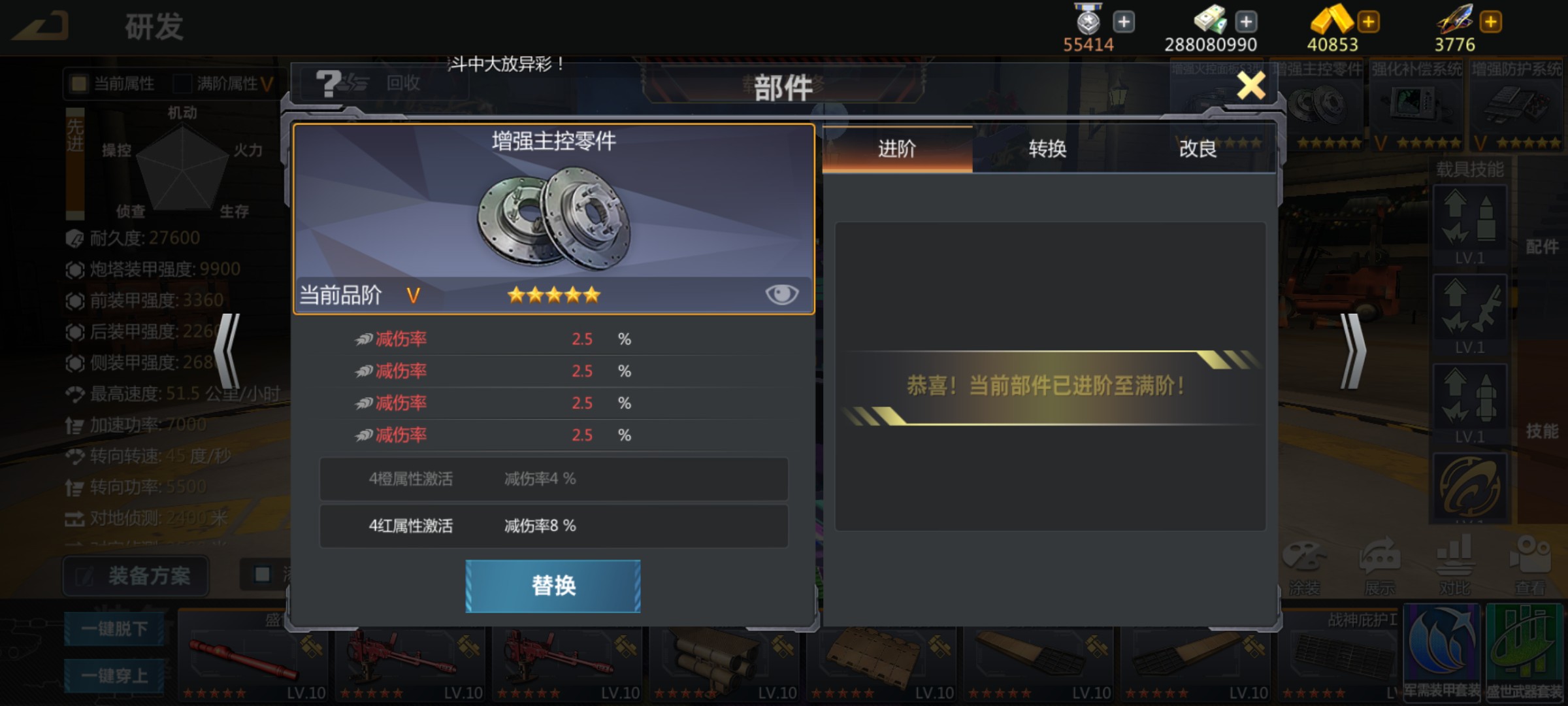Go to the previous part with the left chevron
Viewport: 1568px width, 706px height.
pos(227,352)
